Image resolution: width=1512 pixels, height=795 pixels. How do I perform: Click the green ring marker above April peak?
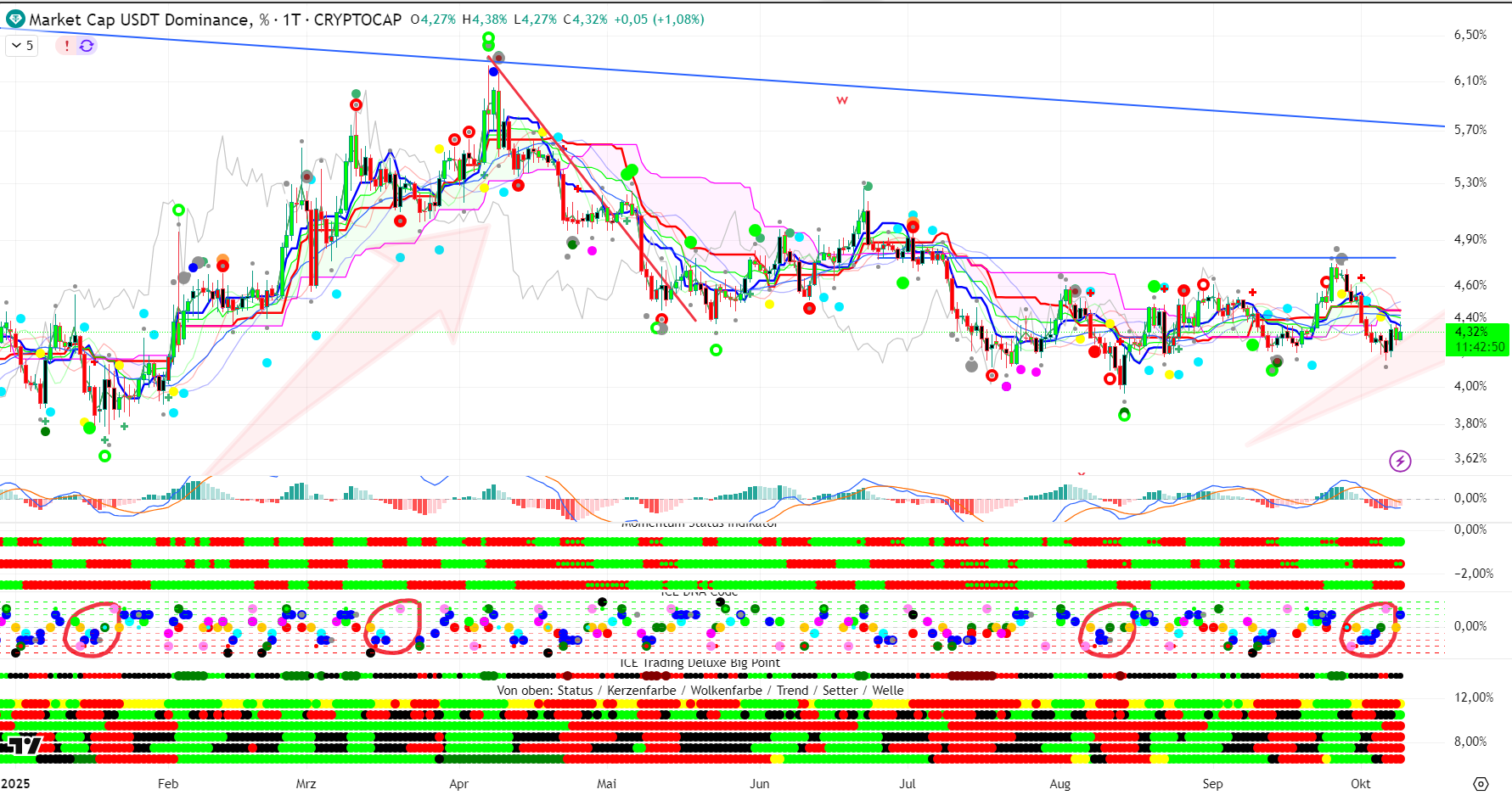click(488, 38)
